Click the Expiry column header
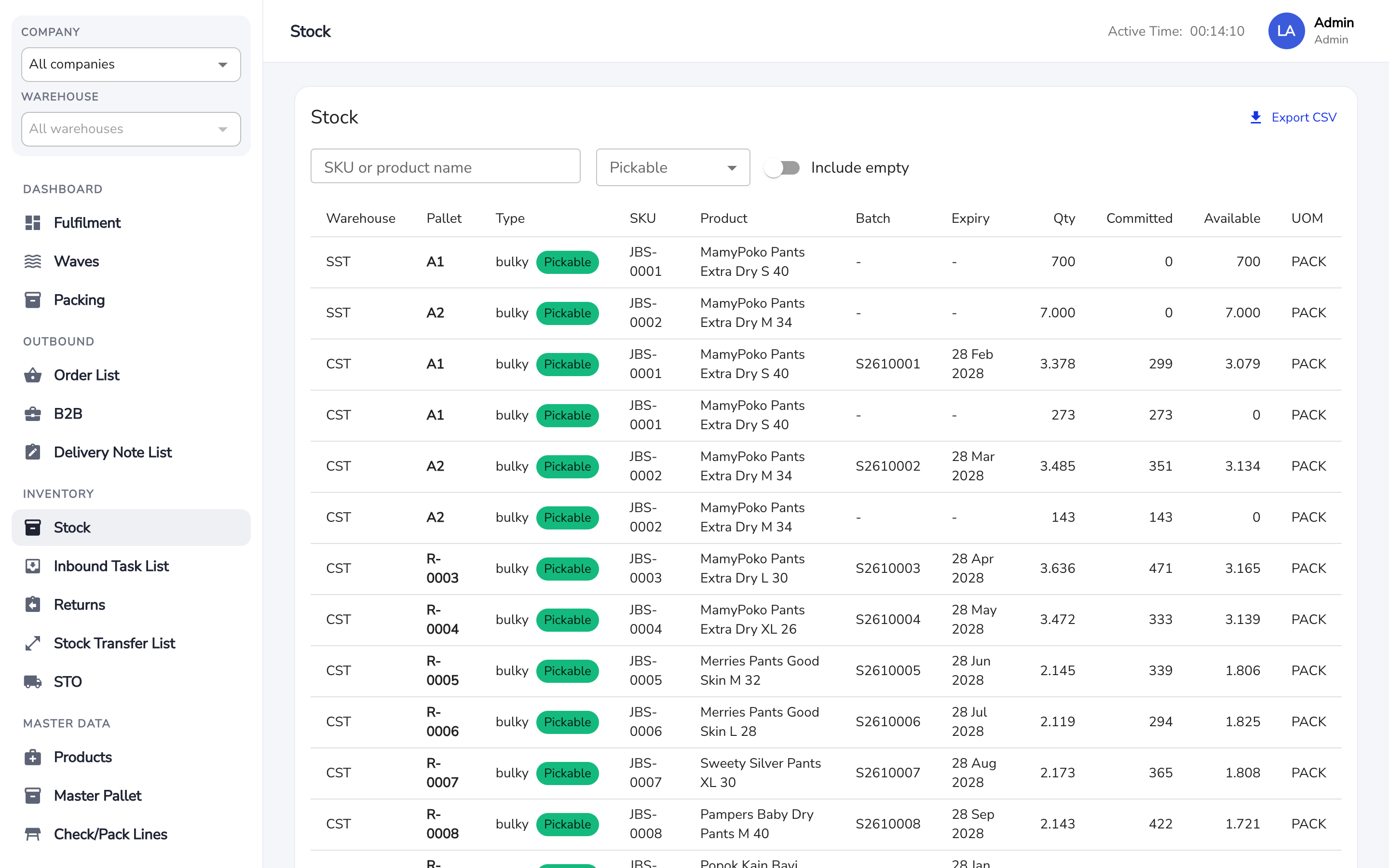Image resolution: width=1389 pixels, height=868 pixels. coord(970,218)
